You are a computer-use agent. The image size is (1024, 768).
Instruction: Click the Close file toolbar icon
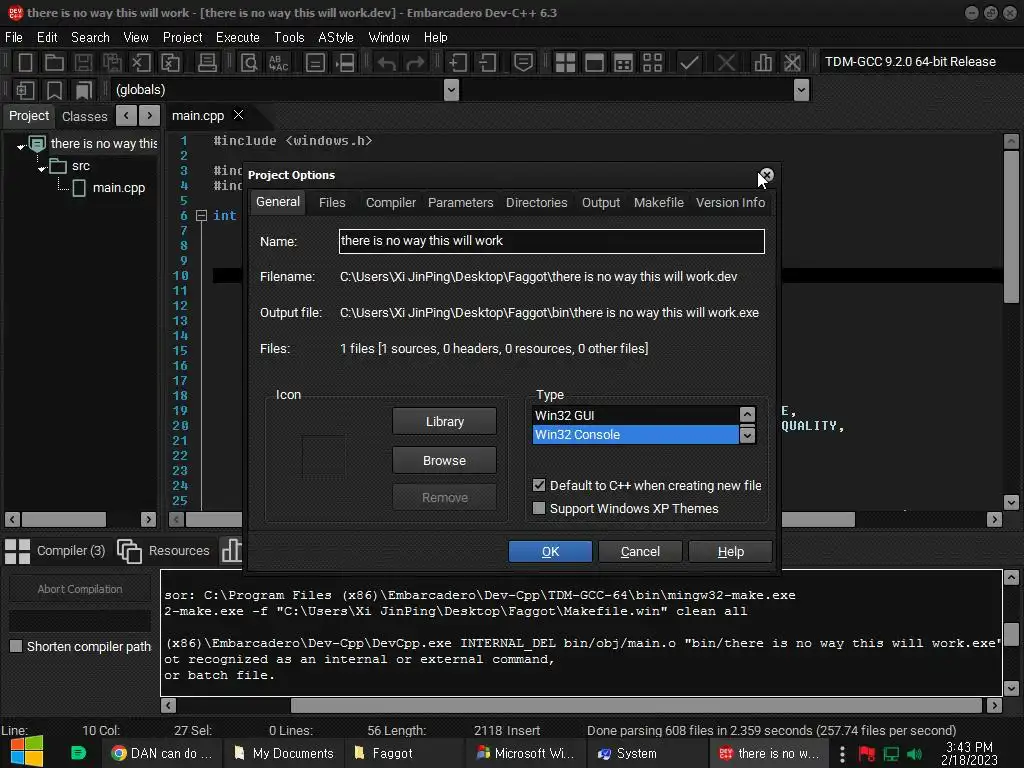[141, 63]
